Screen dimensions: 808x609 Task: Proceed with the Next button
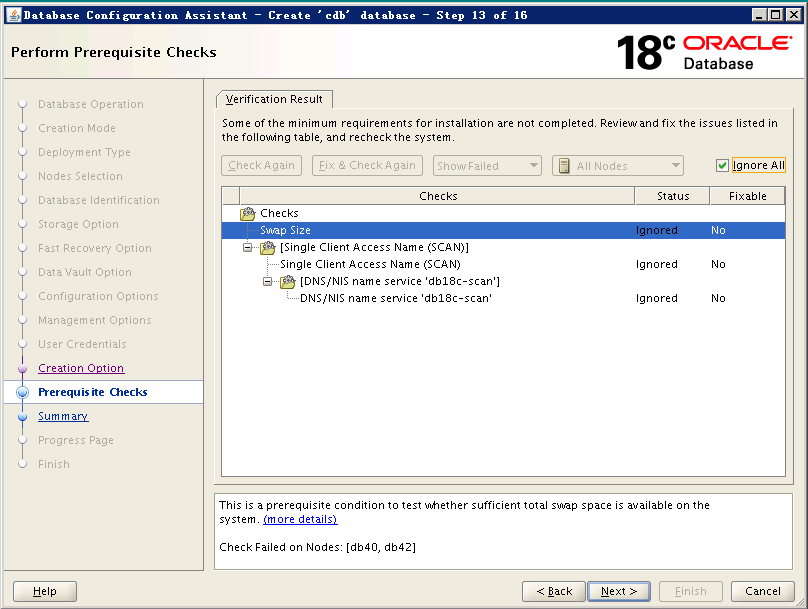(619, 591)
